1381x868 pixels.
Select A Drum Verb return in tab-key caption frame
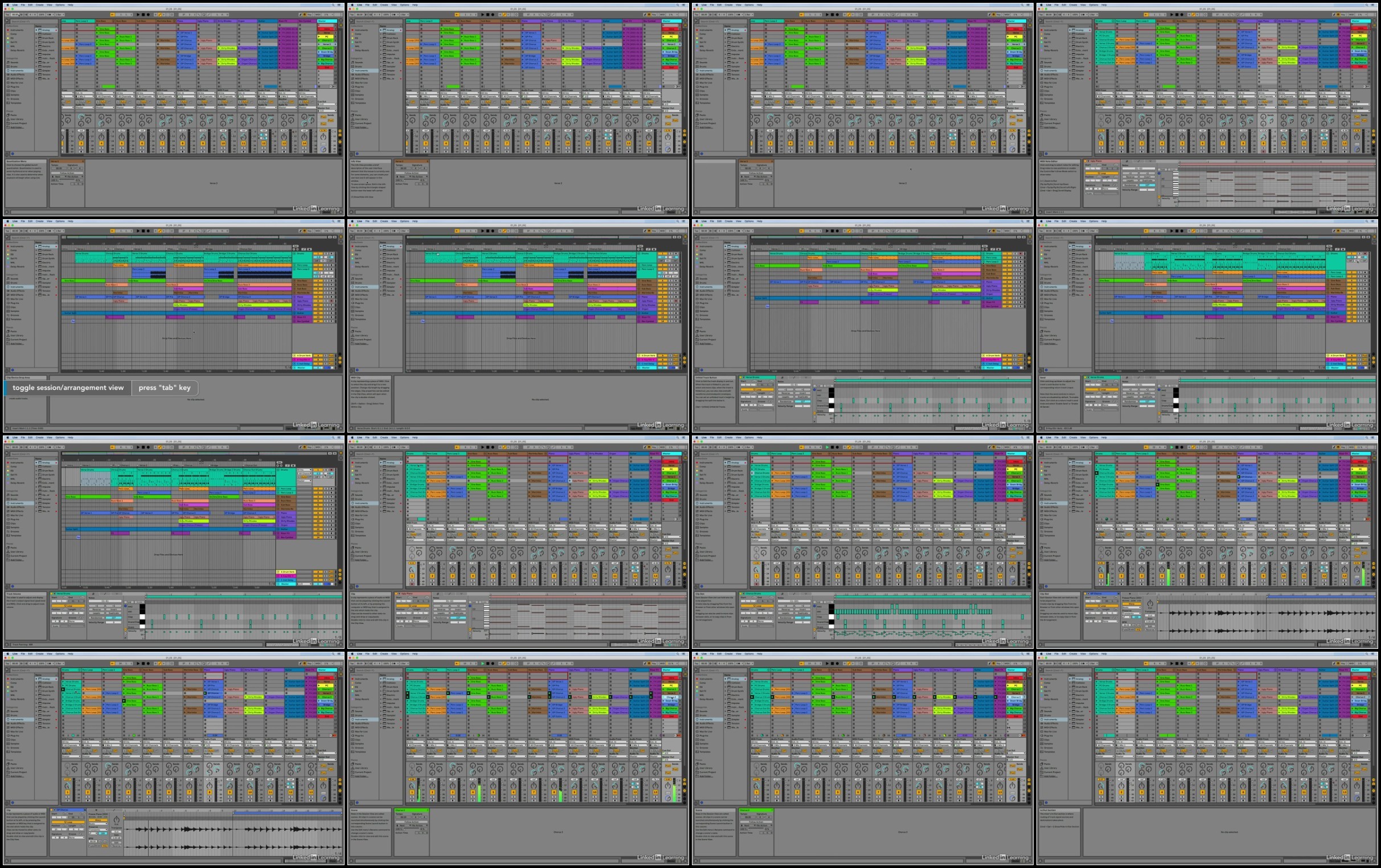click(x=302, y=356)
